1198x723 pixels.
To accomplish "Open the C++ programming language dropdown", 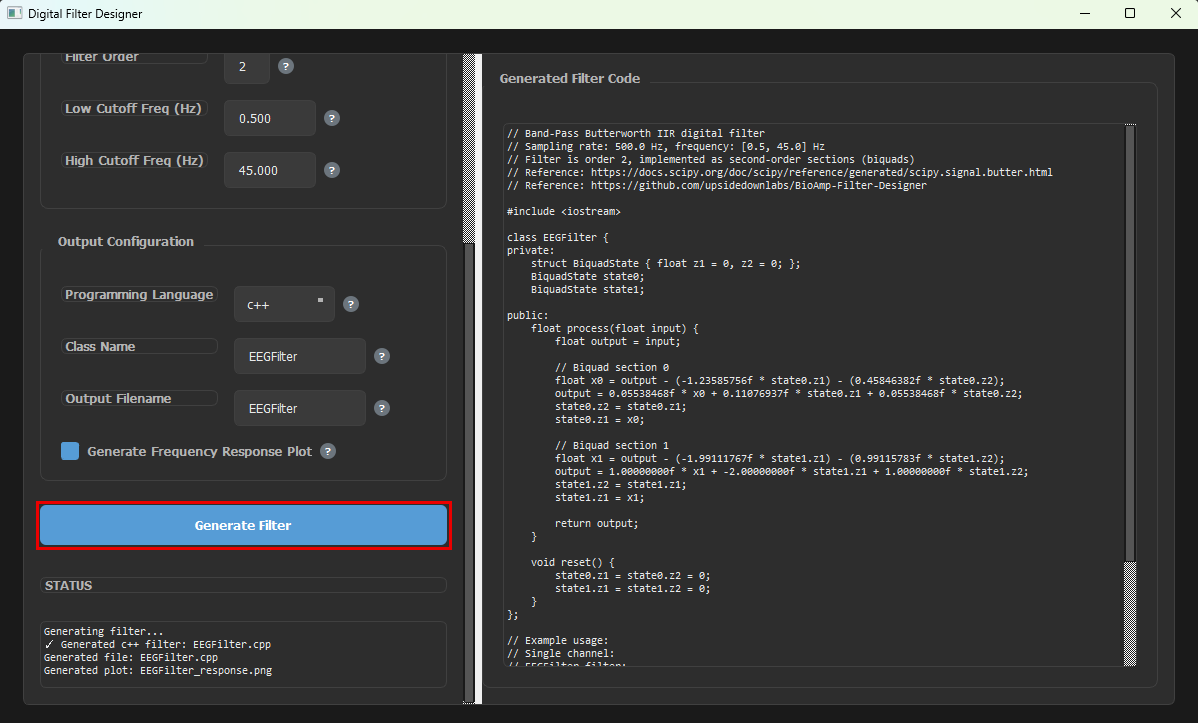I will pyautogui.click(x=284, y=304).
